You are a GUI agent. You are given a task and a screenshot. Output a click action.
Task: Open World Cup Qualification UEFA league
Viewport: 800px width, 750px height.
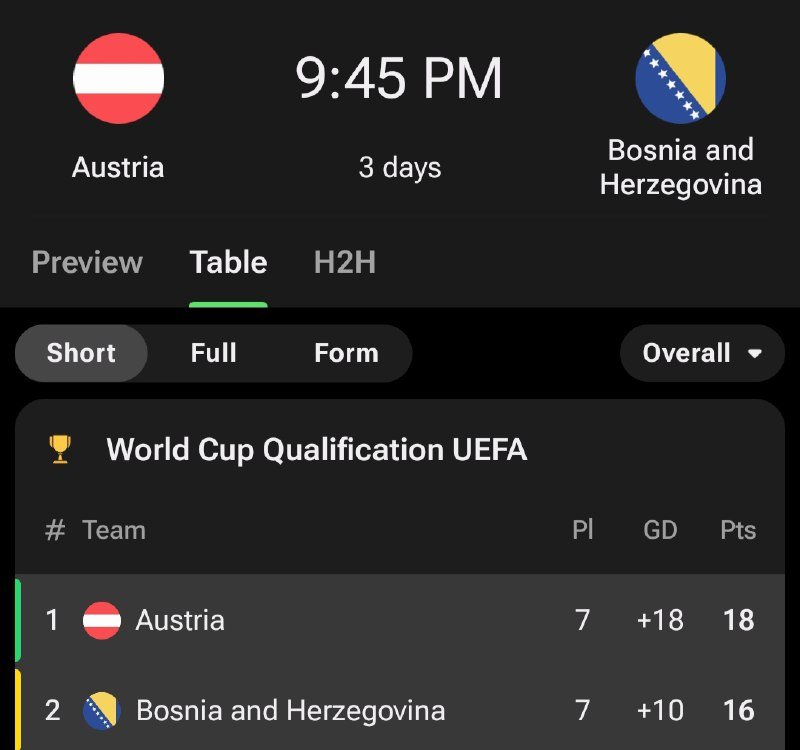tap(316, 450)
